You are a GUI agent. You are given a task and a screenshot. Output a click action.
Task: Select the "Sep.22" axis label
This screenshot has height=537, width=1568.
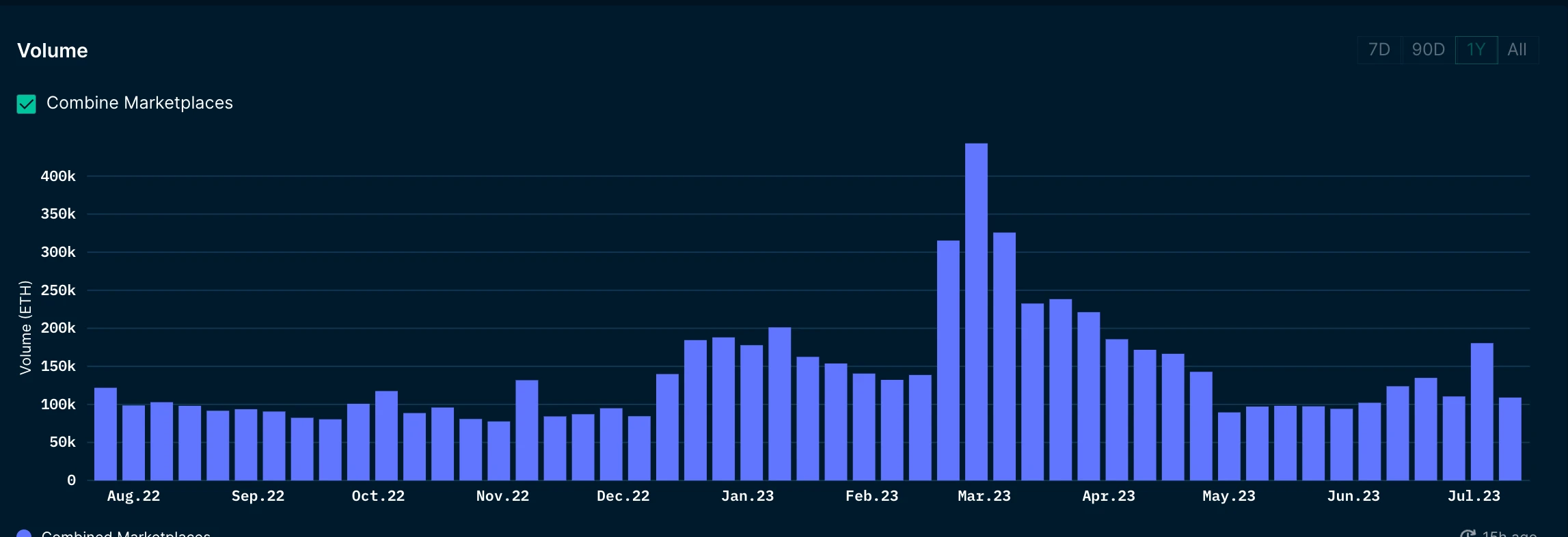[258, 496]
